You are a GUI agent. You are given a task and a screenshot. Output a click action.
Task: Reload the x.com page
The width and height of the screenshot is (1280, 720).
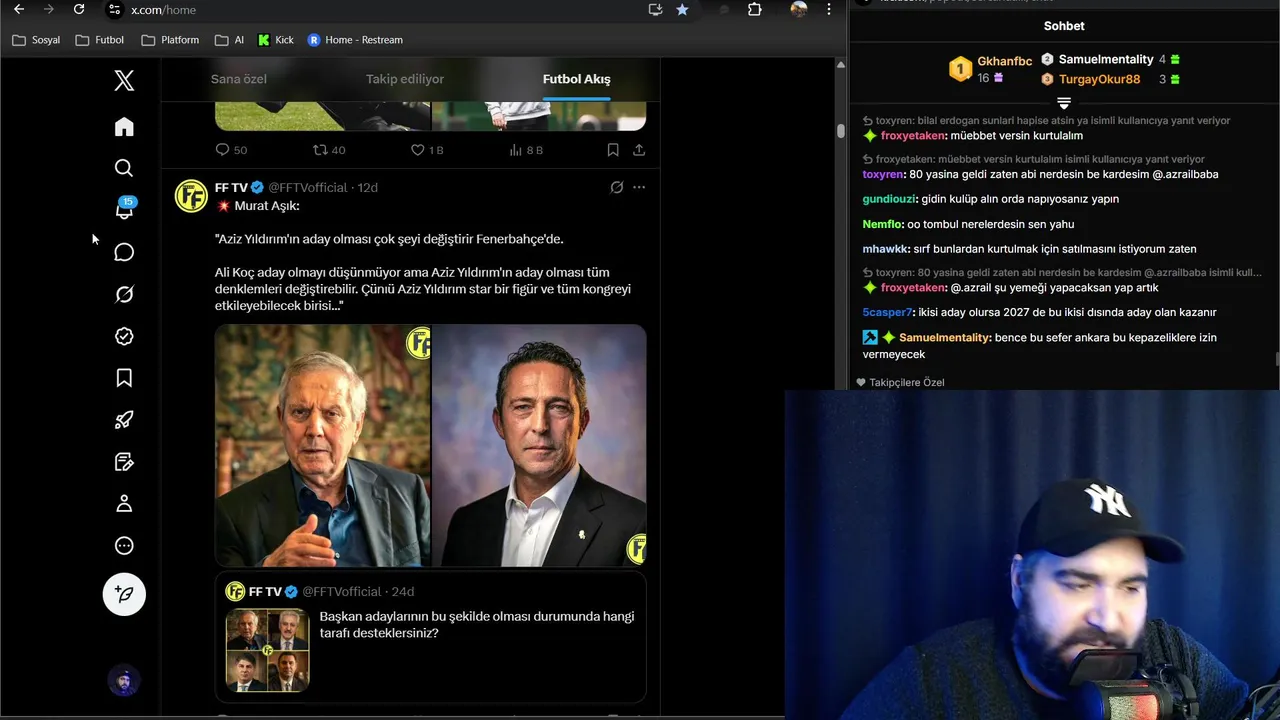pyautogui.click(x=79, y=9)
